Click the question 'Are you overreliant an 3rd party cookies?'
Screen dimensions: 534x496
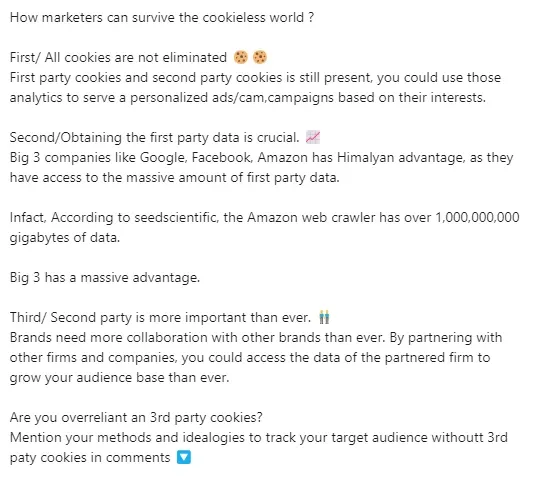(x=136, y=417)
